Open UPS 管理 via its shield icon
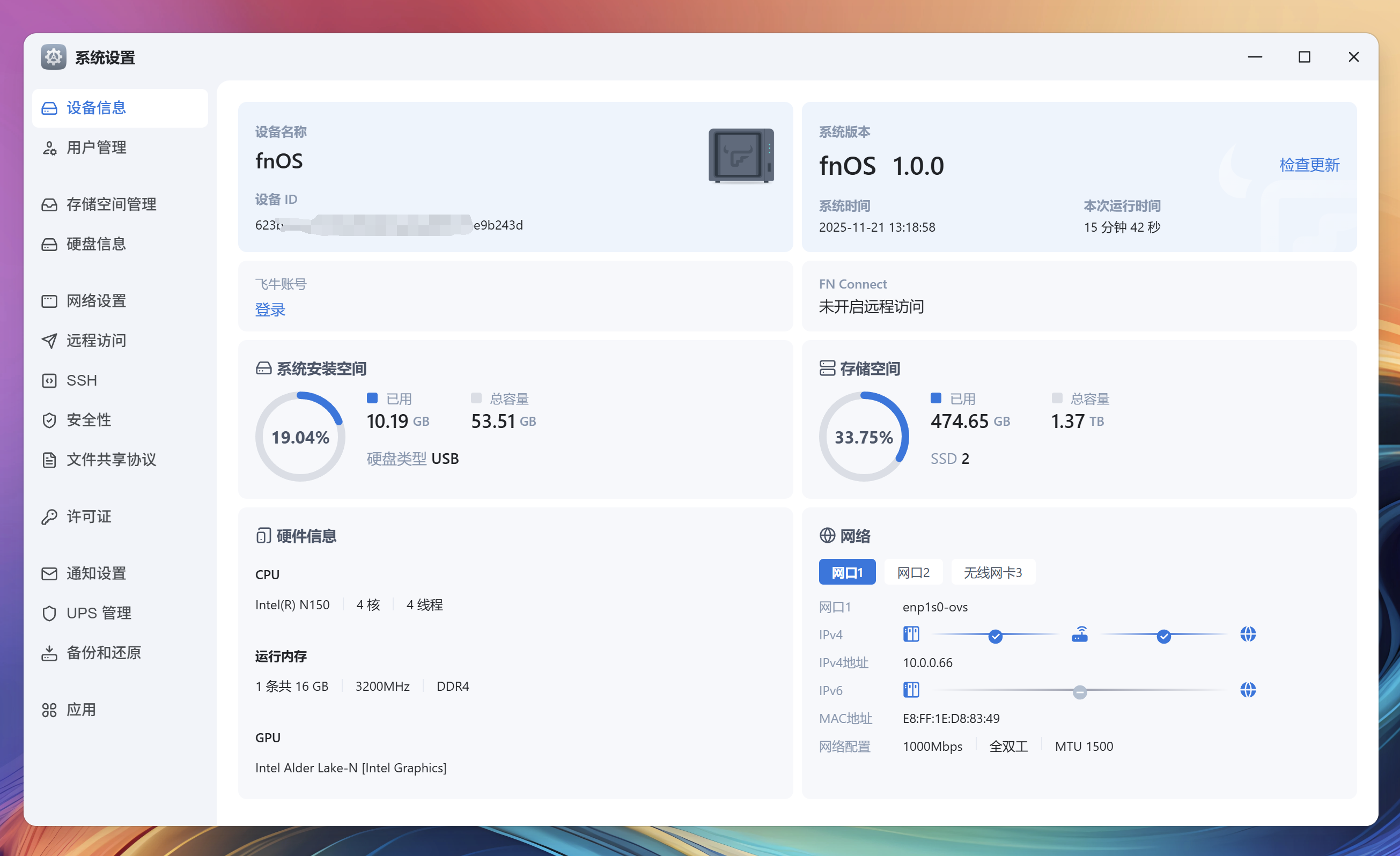The height and width of the screenshot is (856, 1400). click(x=49, y=613)
